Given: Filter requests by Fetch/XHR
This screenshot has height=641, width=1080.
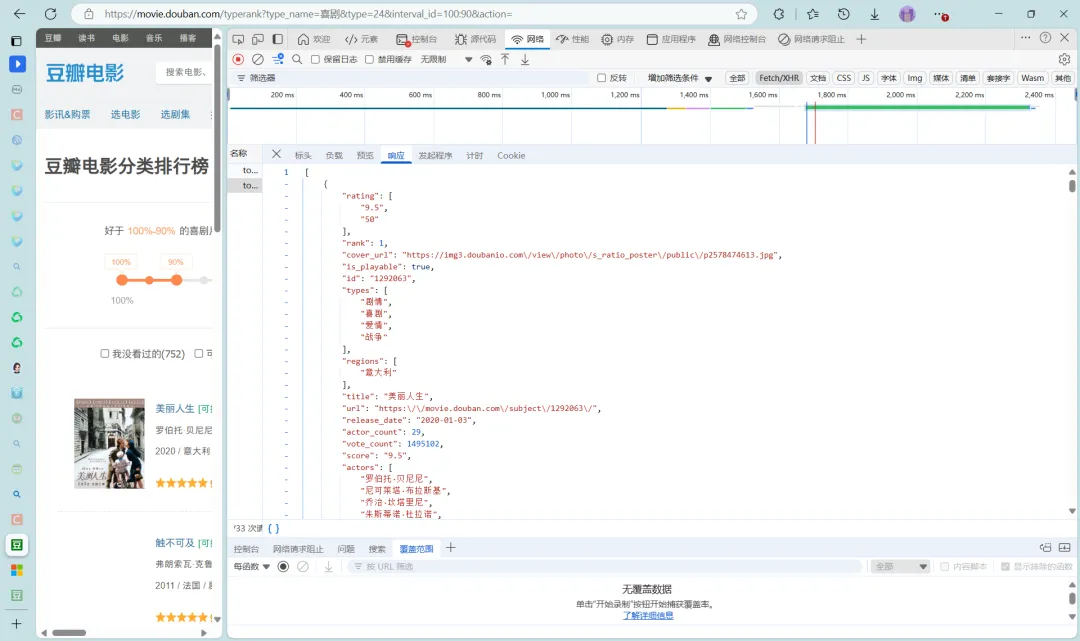Looking at the screenshot, I should 779,78.
